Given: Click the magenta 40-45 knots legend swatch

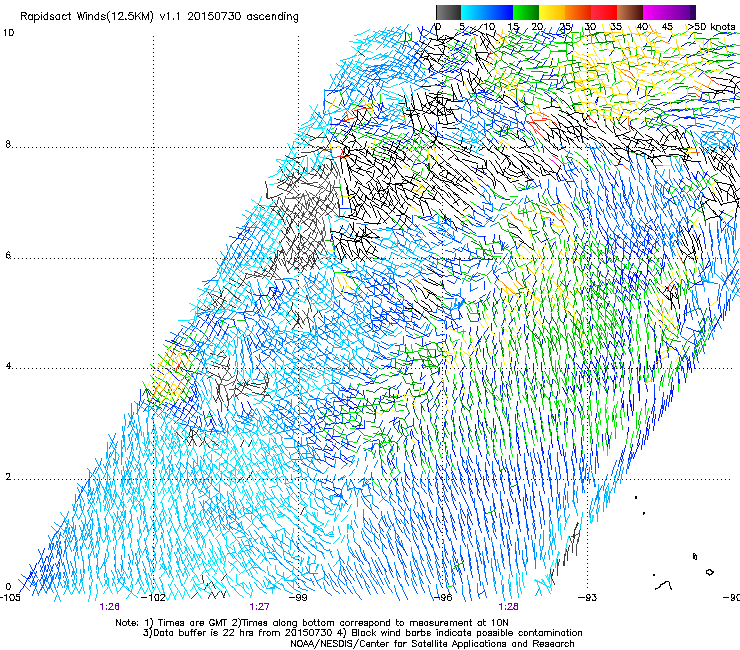Looking at the screenshot, I should (x=656, y=12).
